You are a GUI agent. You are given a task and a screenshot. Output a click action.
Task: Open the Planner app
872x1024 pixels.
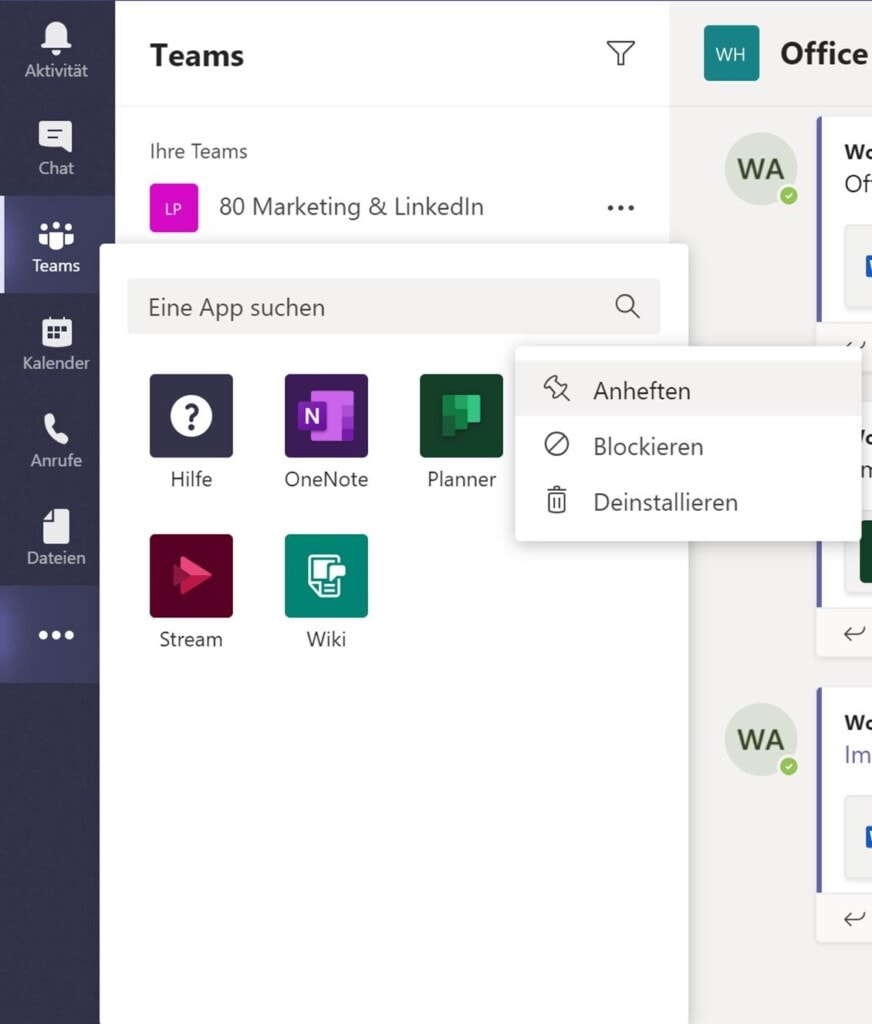click(461, 432)
